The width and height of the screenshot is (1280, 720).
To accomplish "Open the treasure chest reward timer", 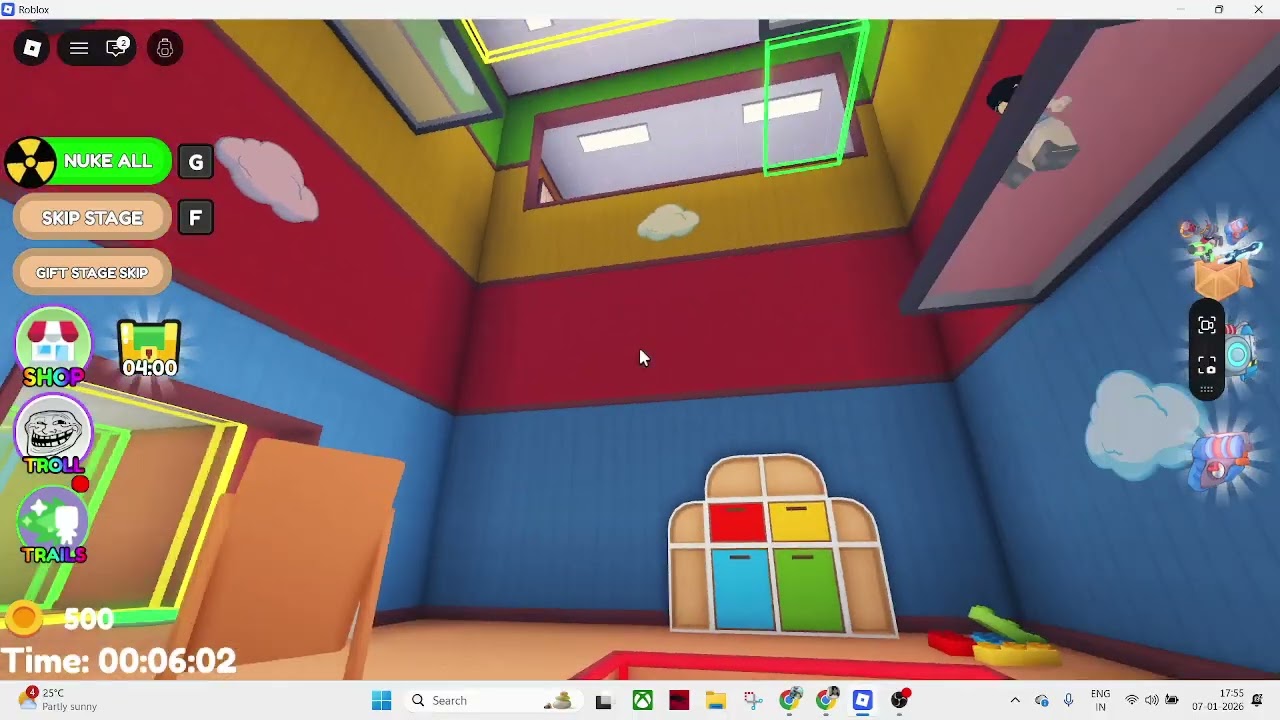I will (149, 348).
